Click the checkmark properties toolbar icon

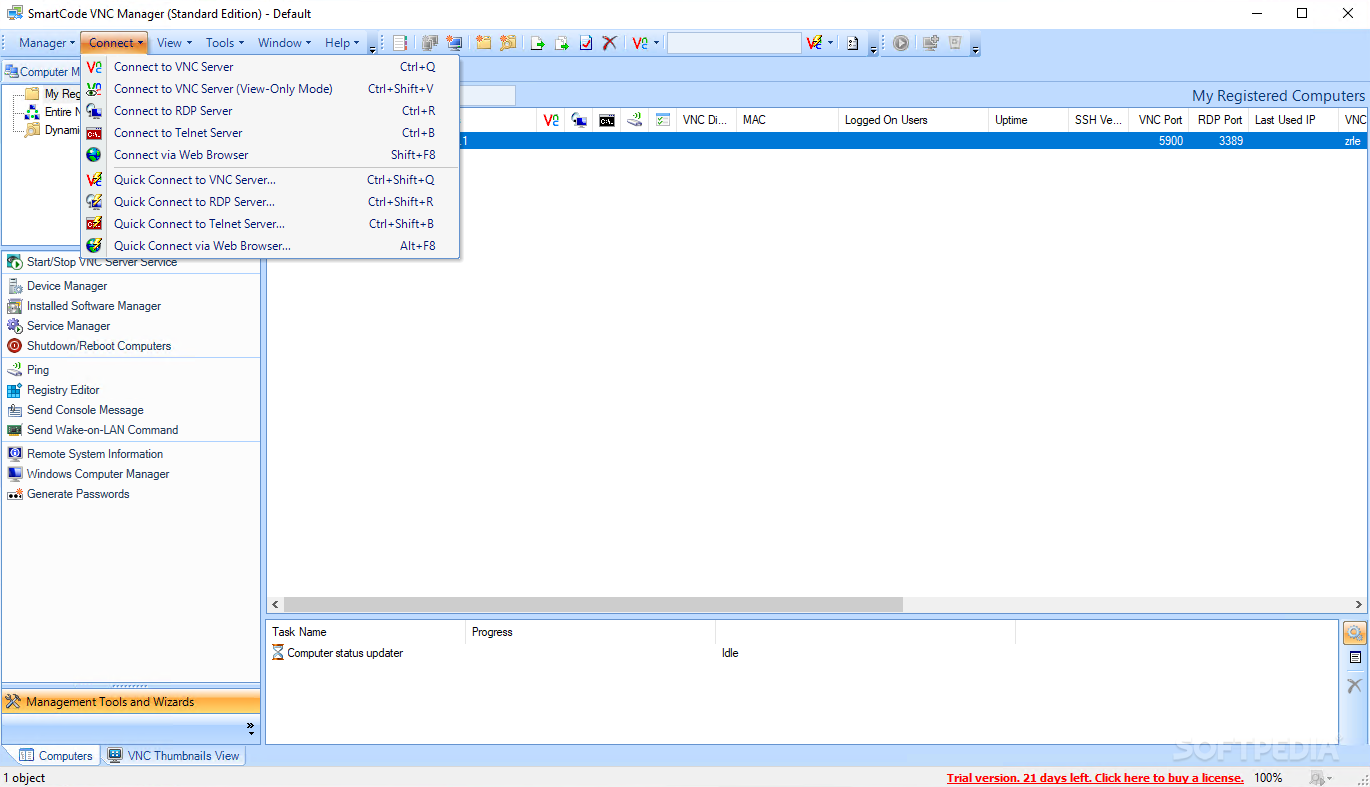pyautogui.click(x=586, y=43)
